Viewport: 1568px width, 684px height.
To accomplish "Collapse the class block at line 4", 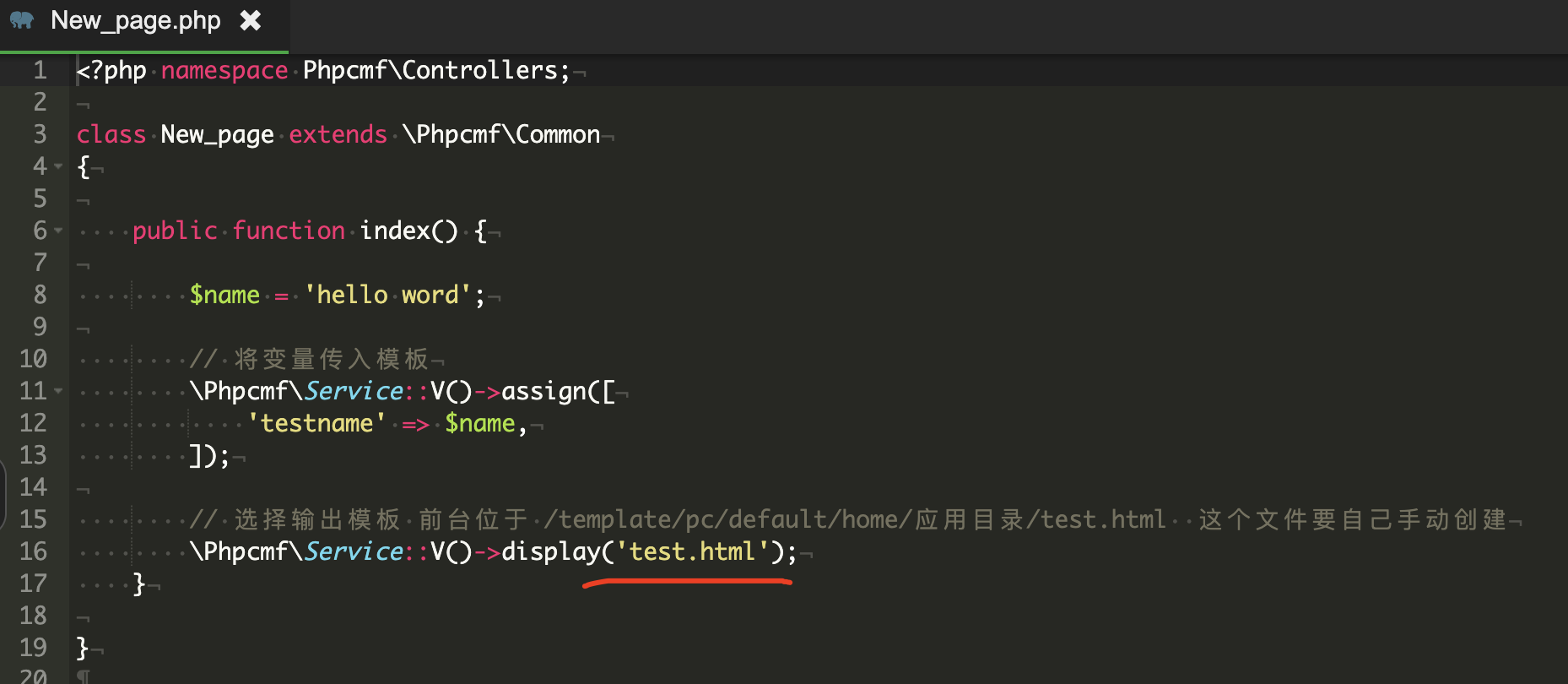I will coord(58,166).
